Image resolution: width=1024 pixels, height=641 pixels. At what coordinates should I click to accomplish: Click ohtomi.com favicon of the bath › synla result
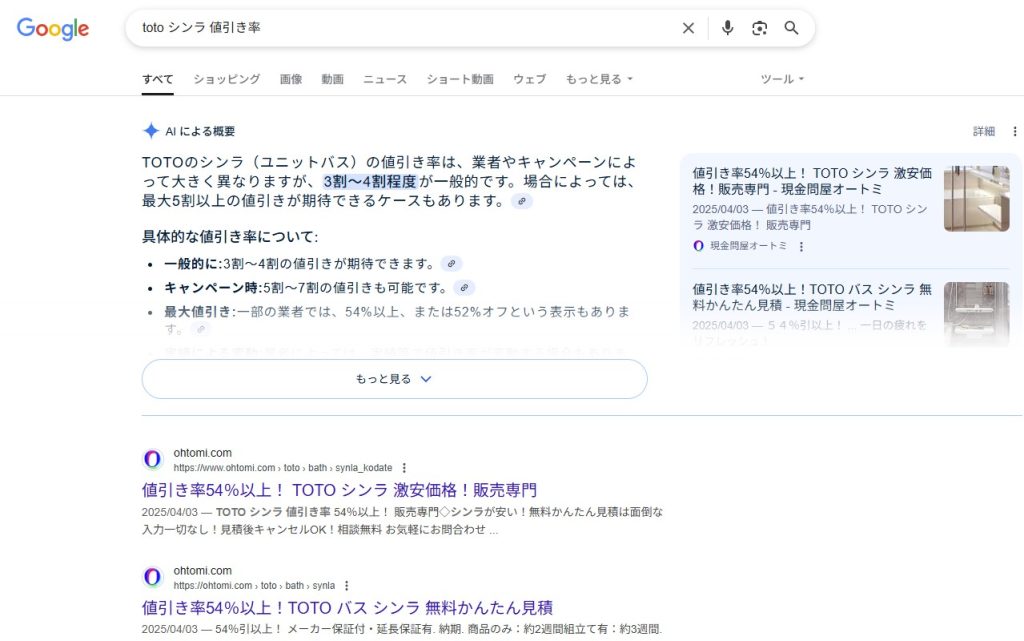152,577
